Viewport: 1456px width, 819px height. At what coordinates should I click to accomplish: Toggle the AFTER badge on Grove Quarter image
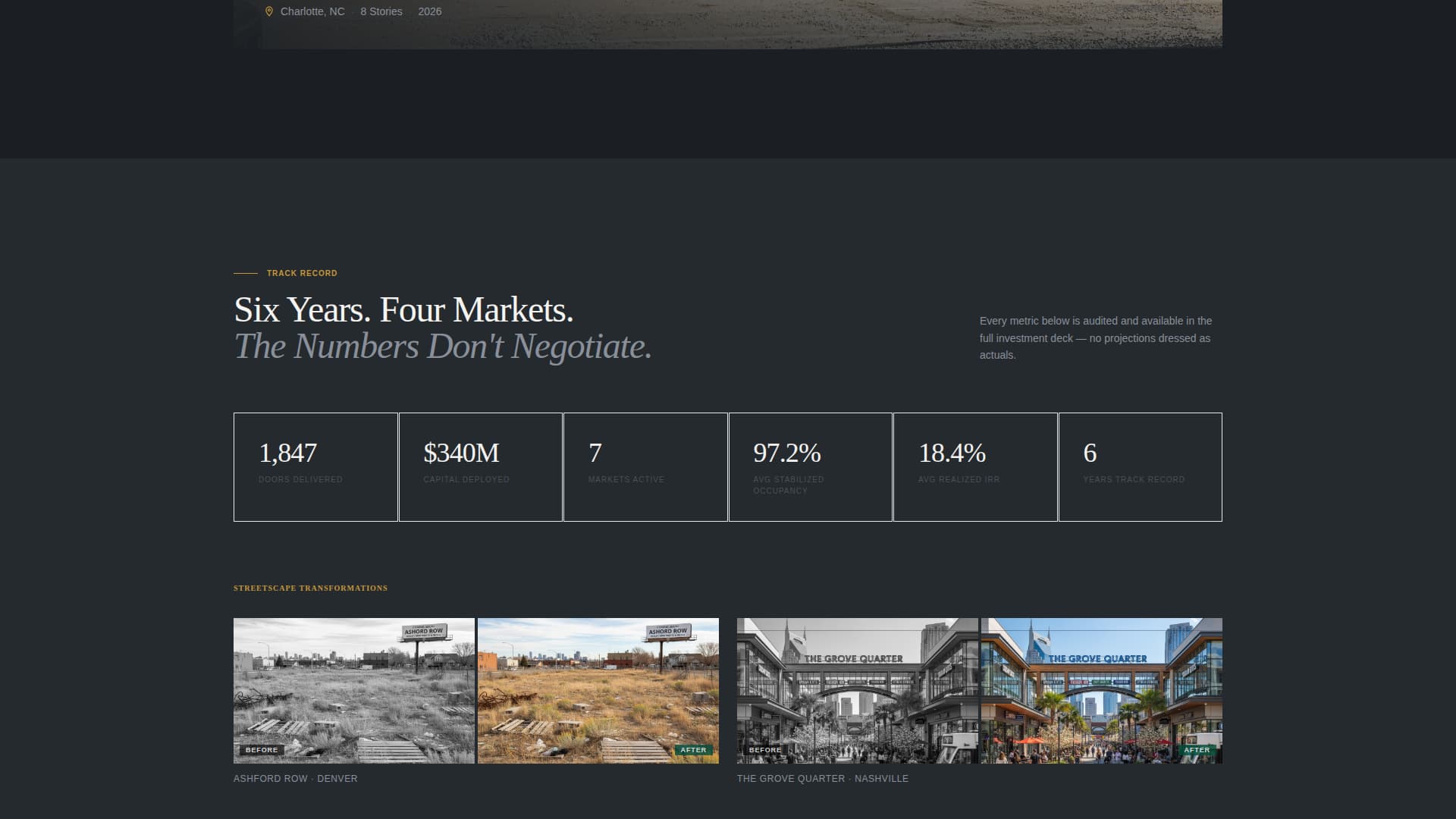point(1197,749)
